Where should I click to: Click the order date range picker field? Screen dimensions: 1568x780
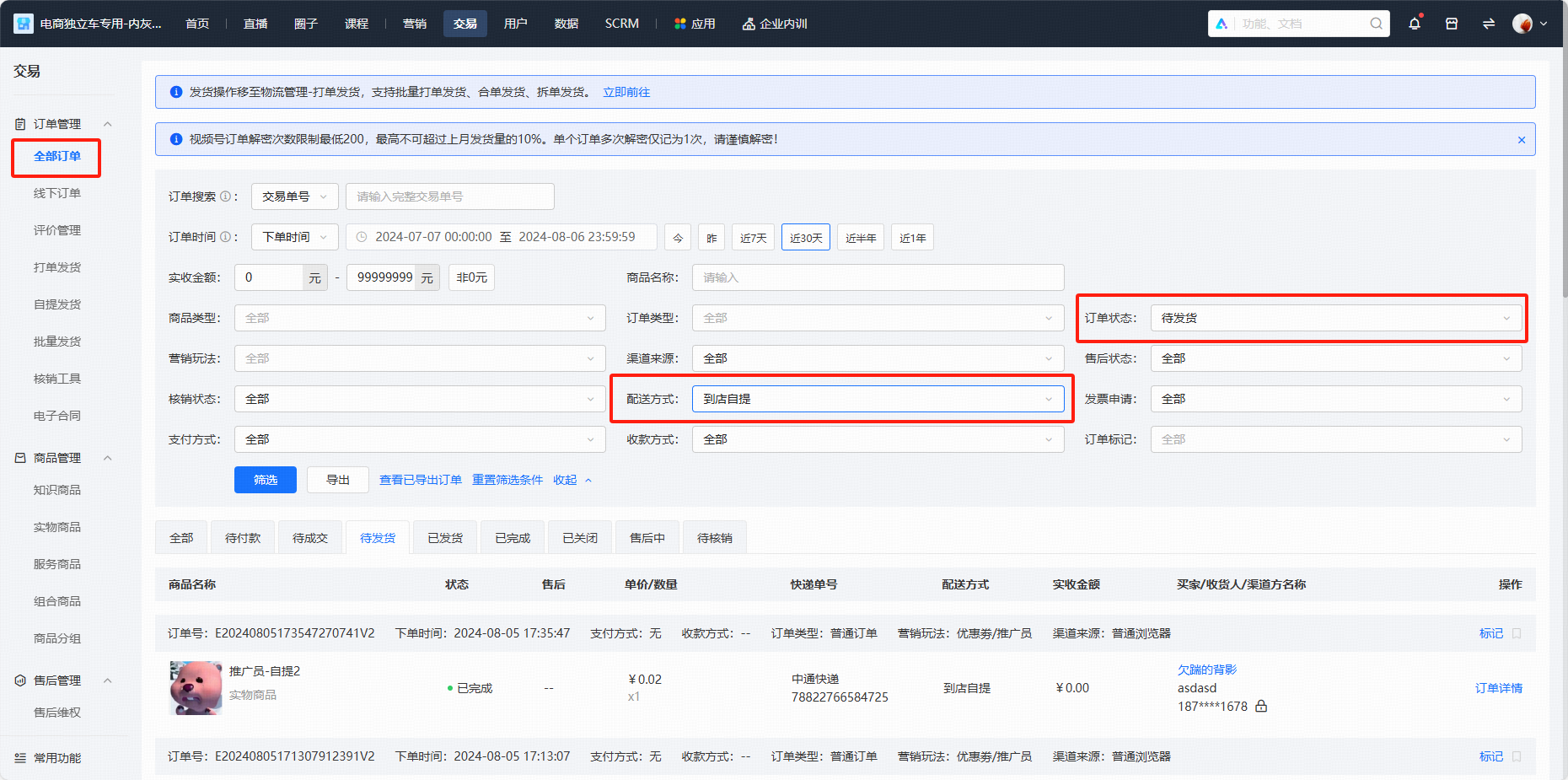point(502,237)
